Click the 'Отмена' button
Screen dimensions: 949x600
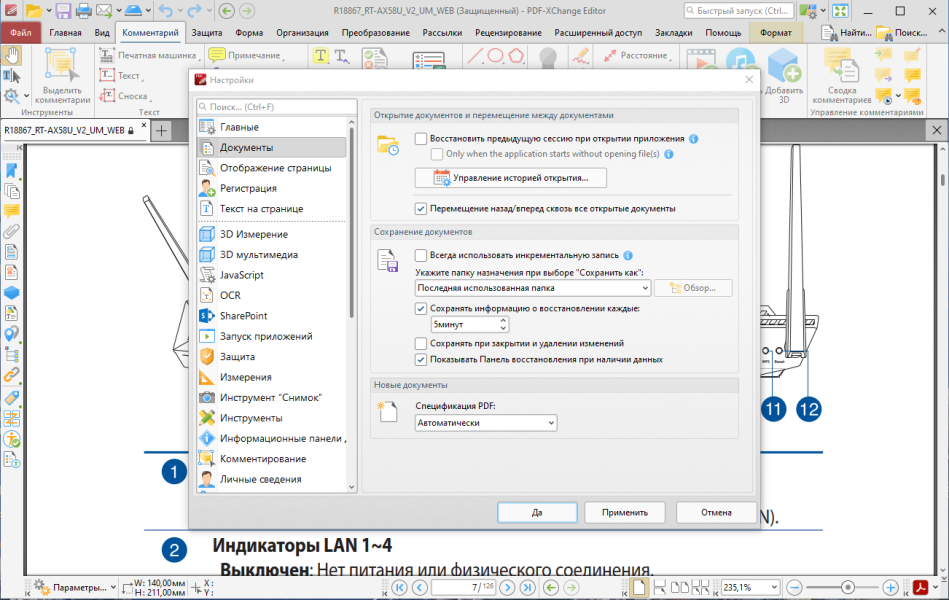716,513
